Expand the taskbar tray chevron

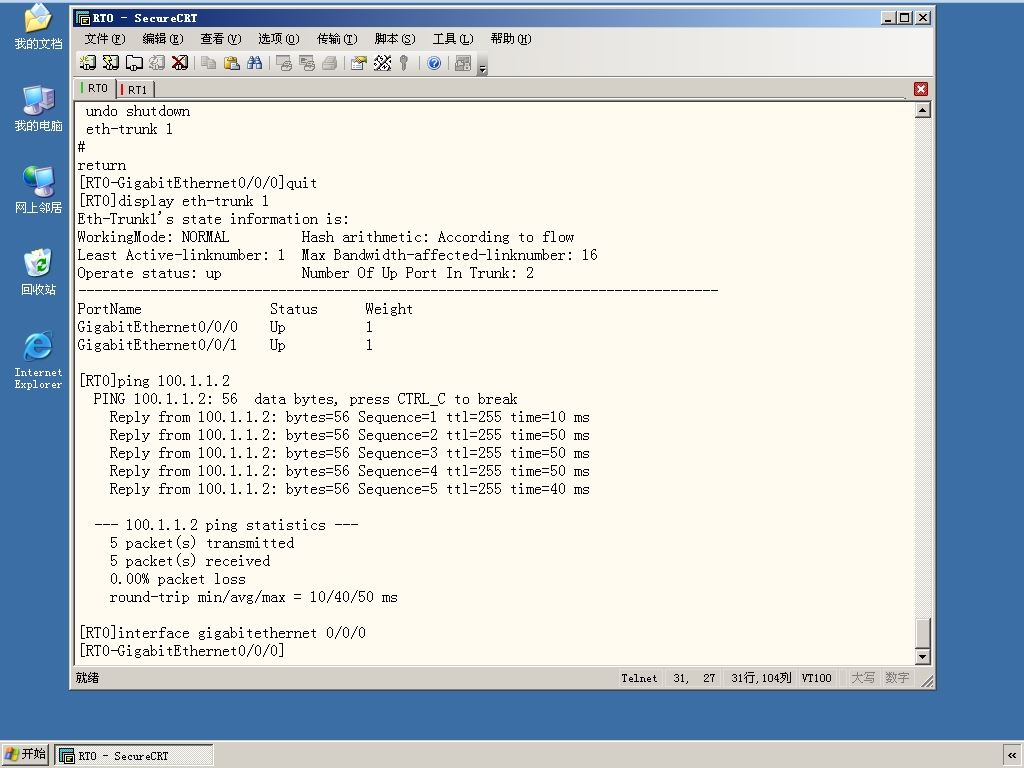pyautogui.click(x=1012, y=755)
